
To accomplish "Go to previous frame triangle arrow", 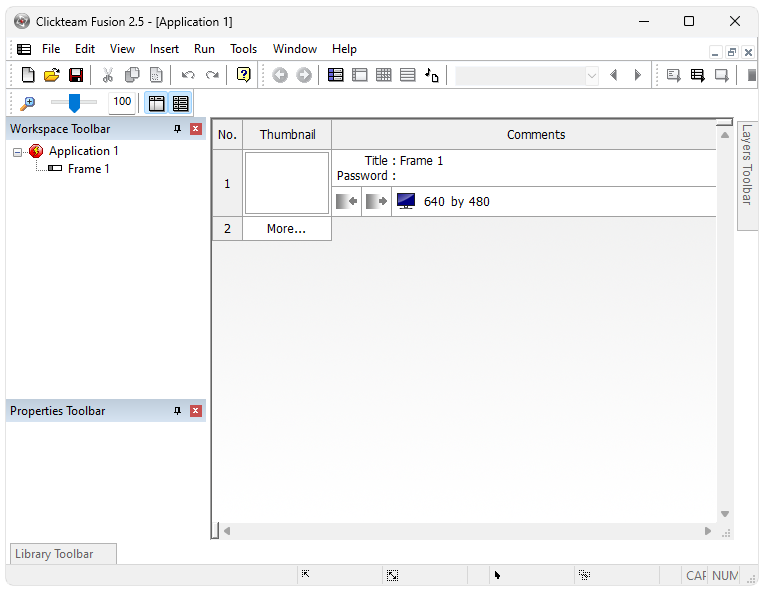I will coord(614,75).
